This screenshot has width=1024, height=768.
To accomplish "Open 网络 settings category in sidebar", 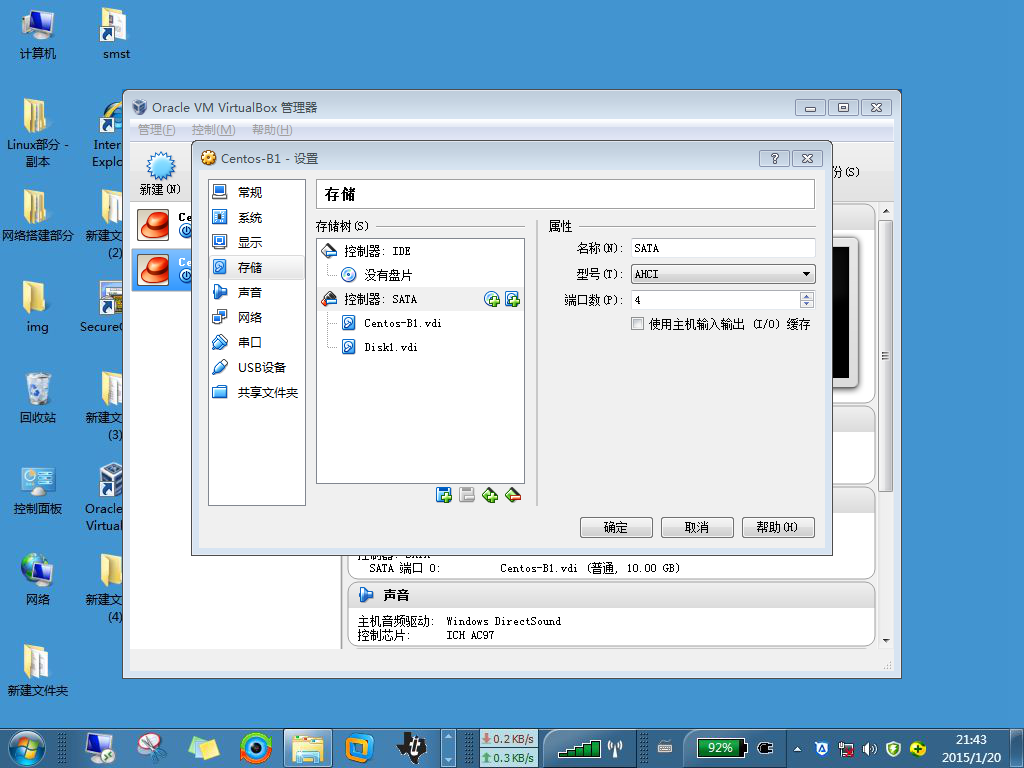I will tap(257, 317).
